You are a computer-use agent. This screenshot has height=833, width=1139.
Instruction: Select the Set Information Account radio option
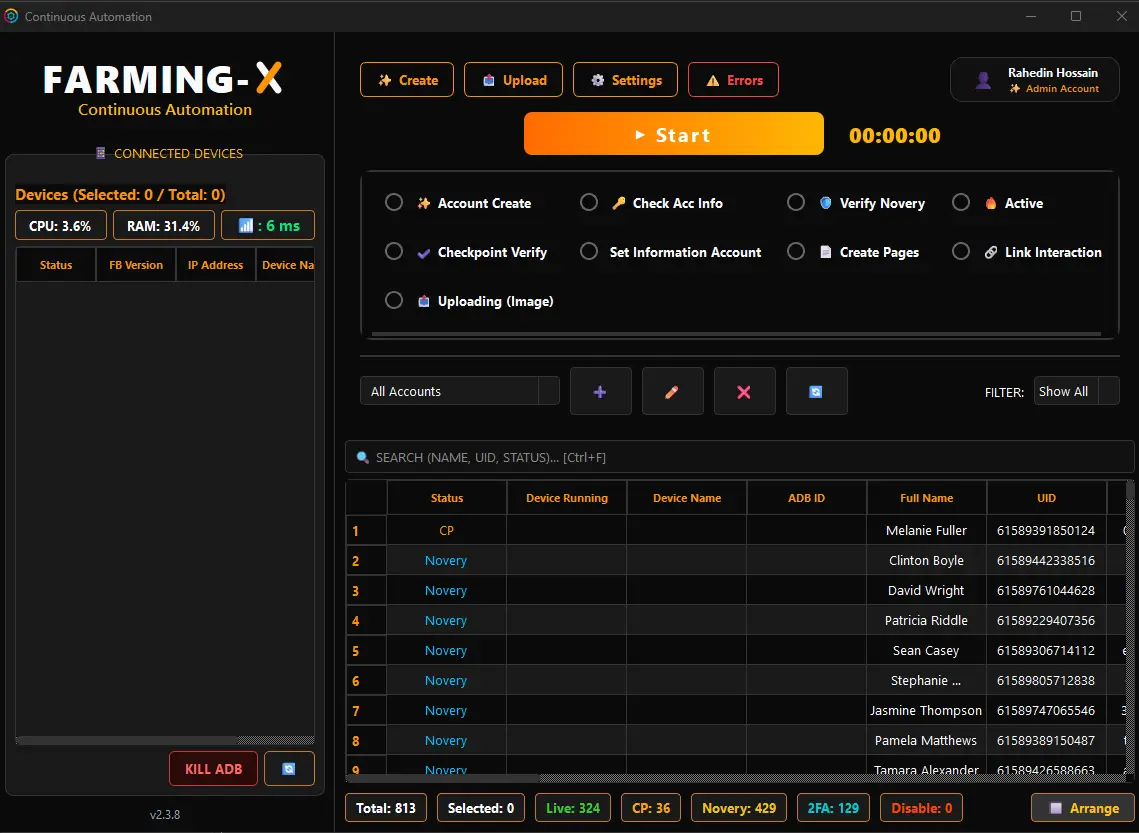tap(589, 251)
